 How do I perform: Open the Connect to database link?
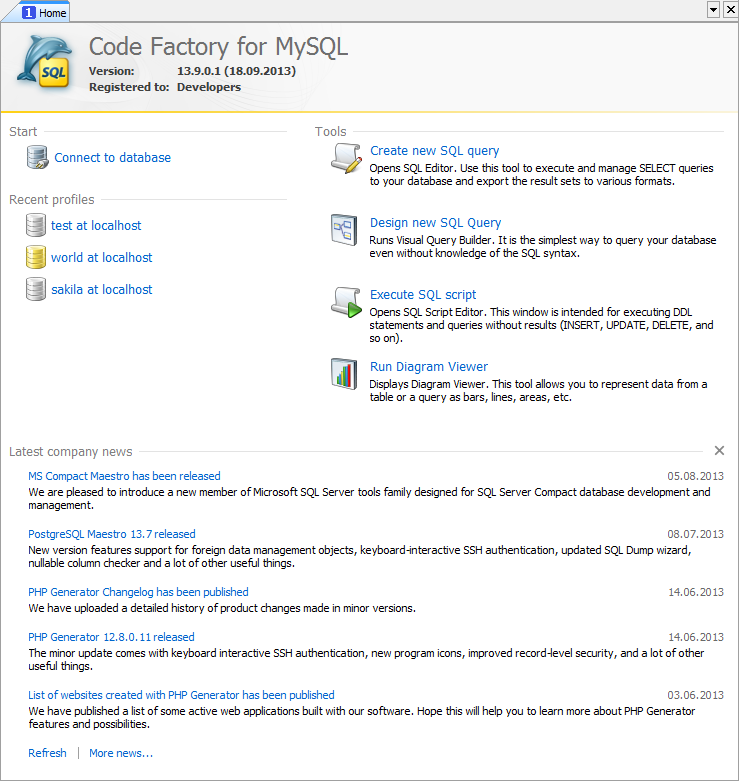(x=113, y=158)
